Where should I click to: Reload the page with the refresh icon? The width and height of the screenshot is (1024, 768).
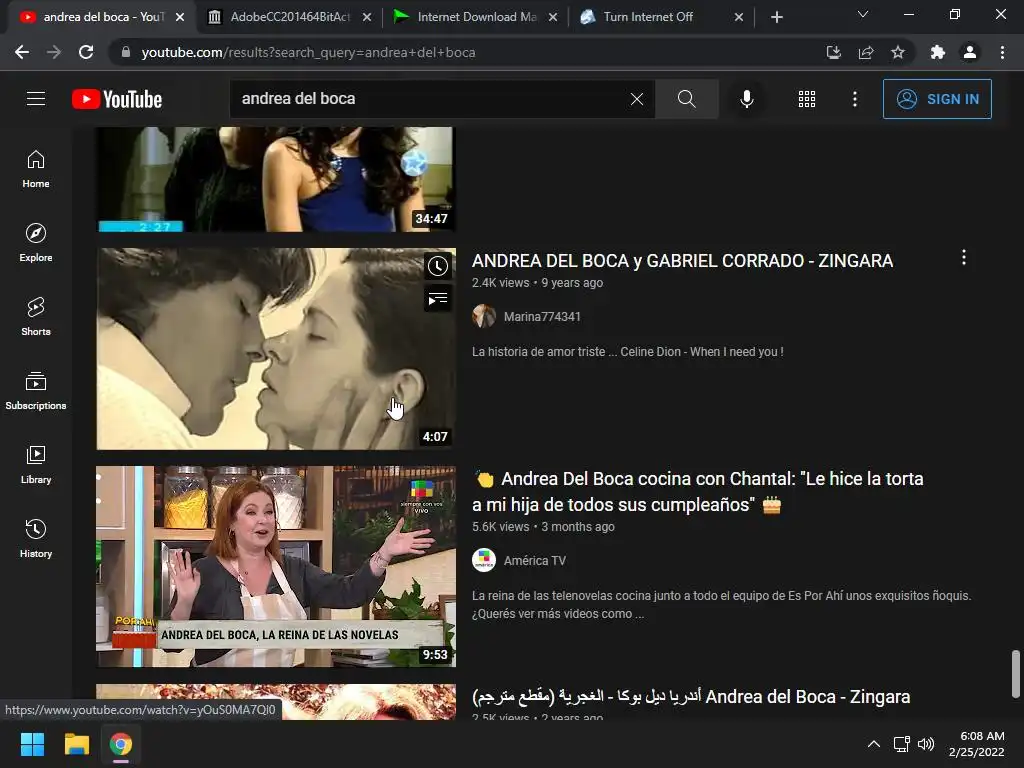pos(86,52)
